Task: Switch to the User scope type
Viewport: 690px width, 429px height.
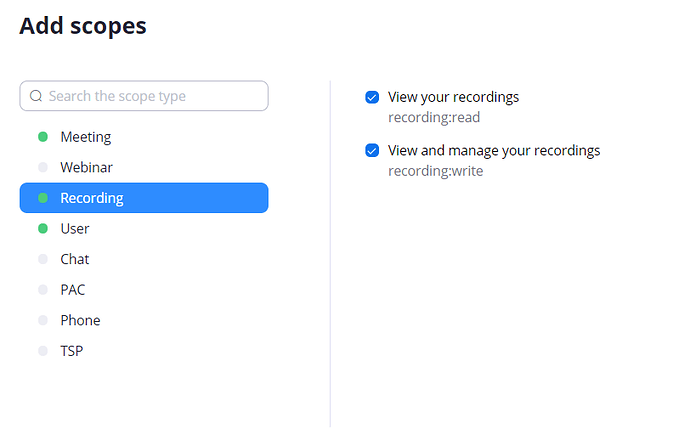Action: coord(75,229)
